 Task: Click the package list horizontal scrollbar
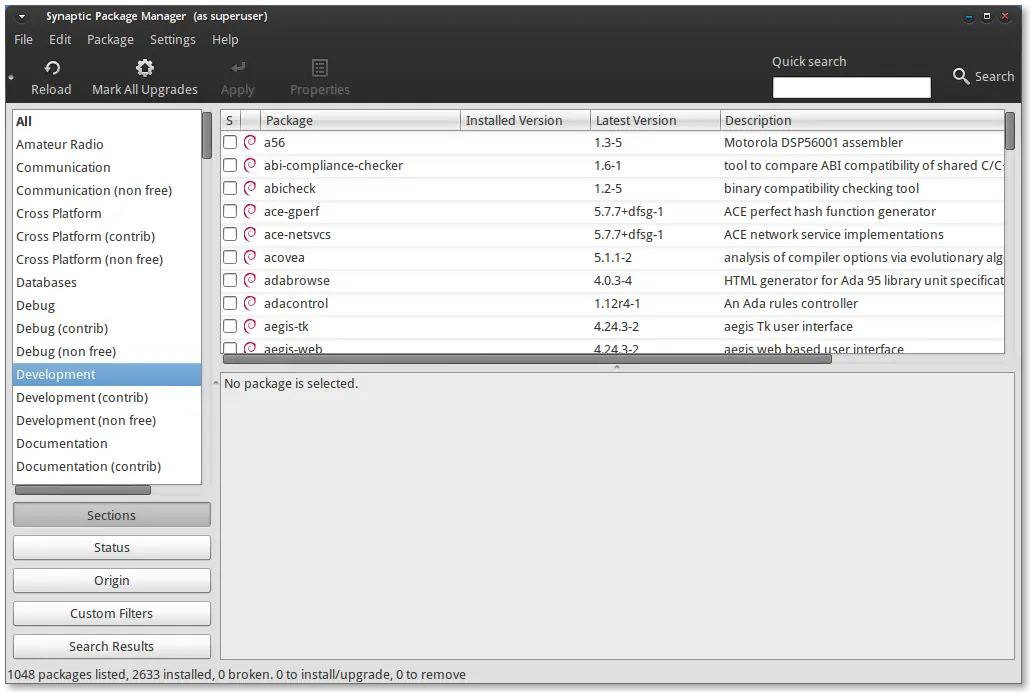coord(527,359)
